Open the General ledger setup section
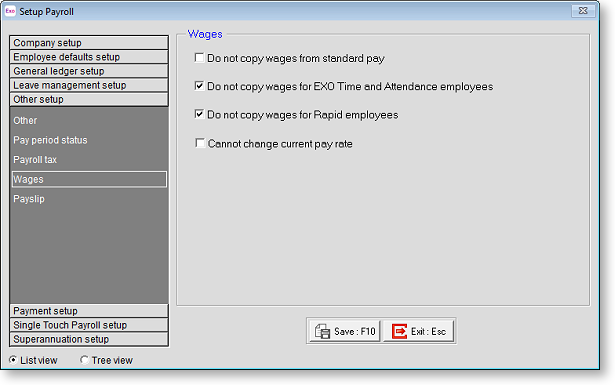615x385 pixels. pyautogui.click(x=89, y=71)
